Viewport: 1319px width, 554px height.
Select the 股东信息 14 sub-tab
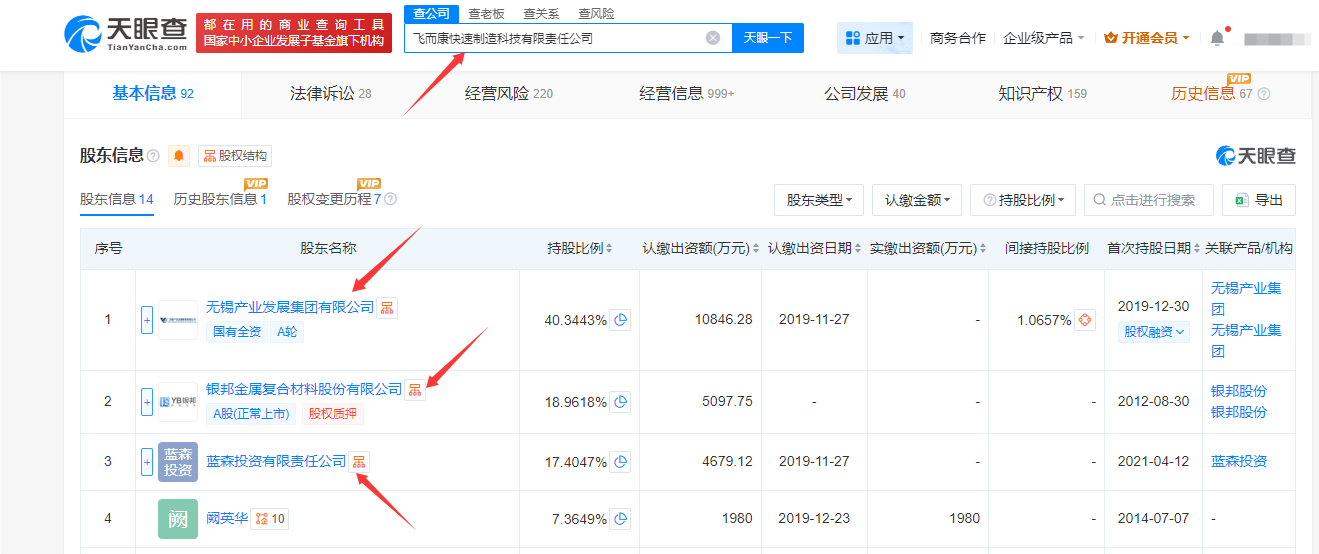(x=117, y=199)
